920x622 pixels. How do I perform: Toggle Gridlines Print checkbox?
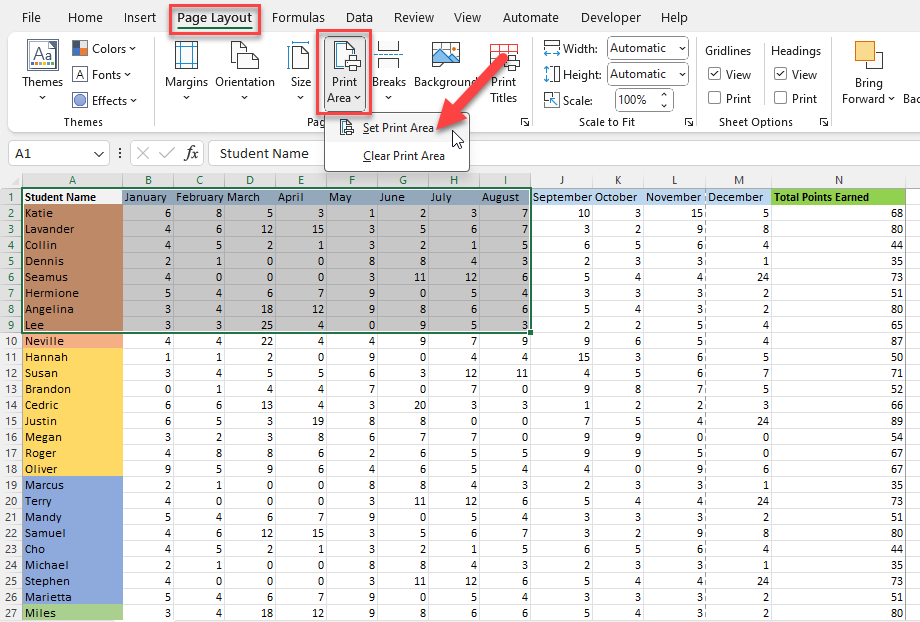[714, 98]
